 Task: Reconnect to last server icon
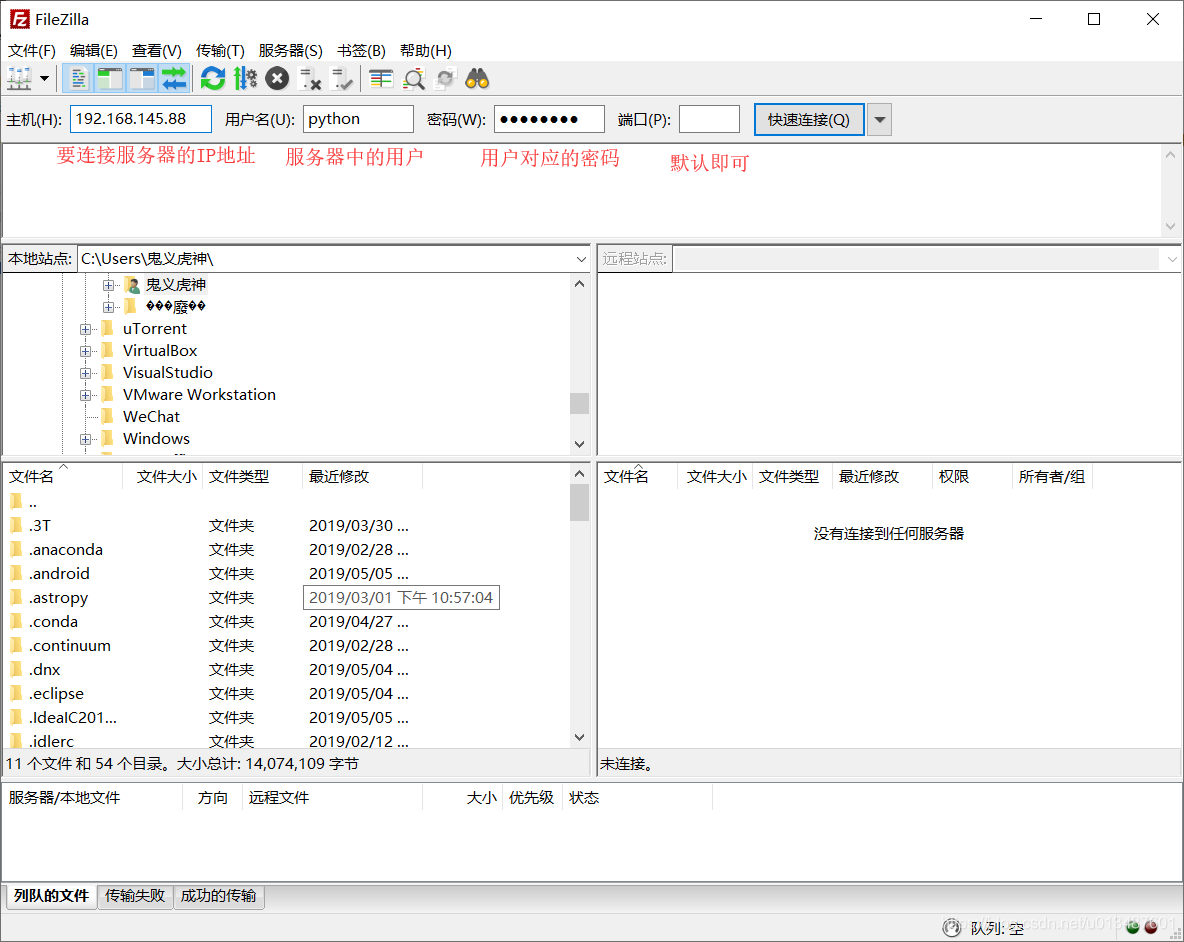tap(341, 78)
